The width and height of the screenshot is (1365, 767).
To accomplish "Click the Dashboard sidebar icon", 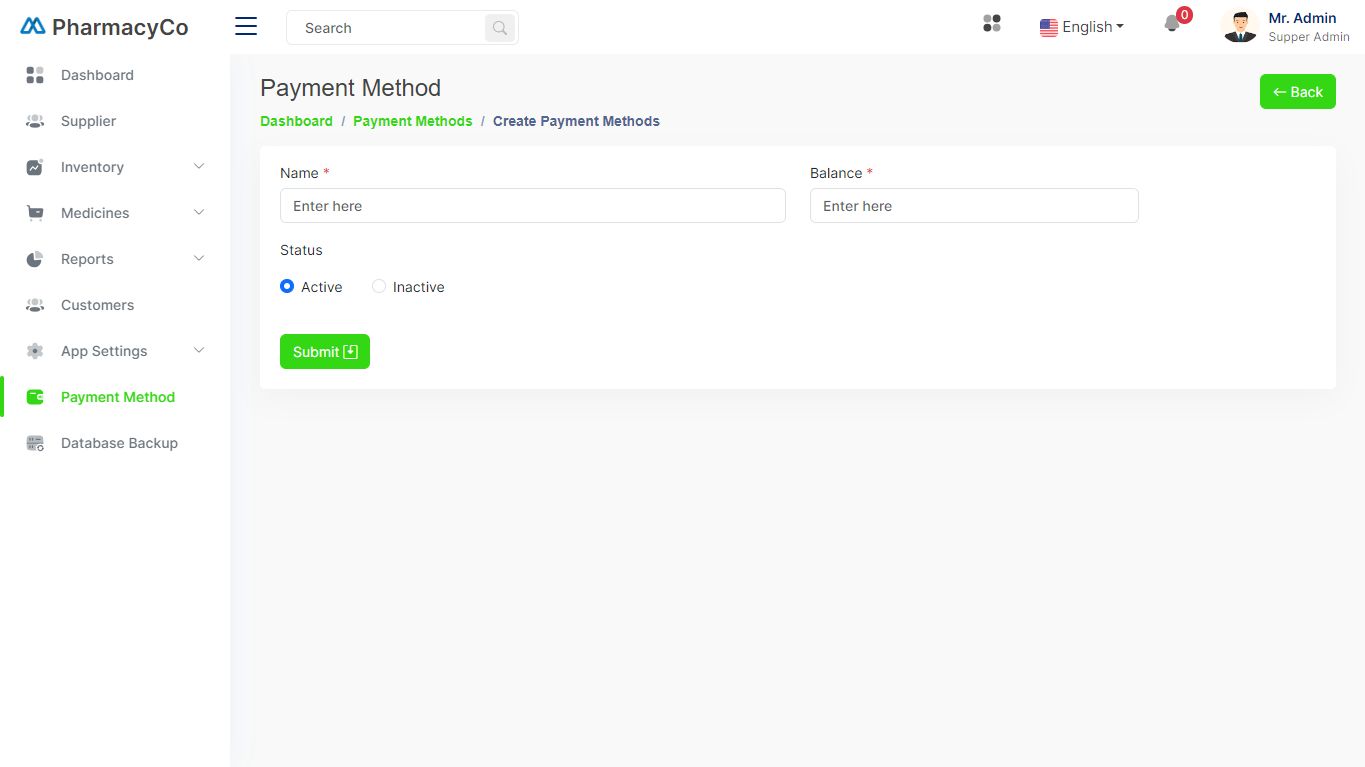I will point(35,75).
